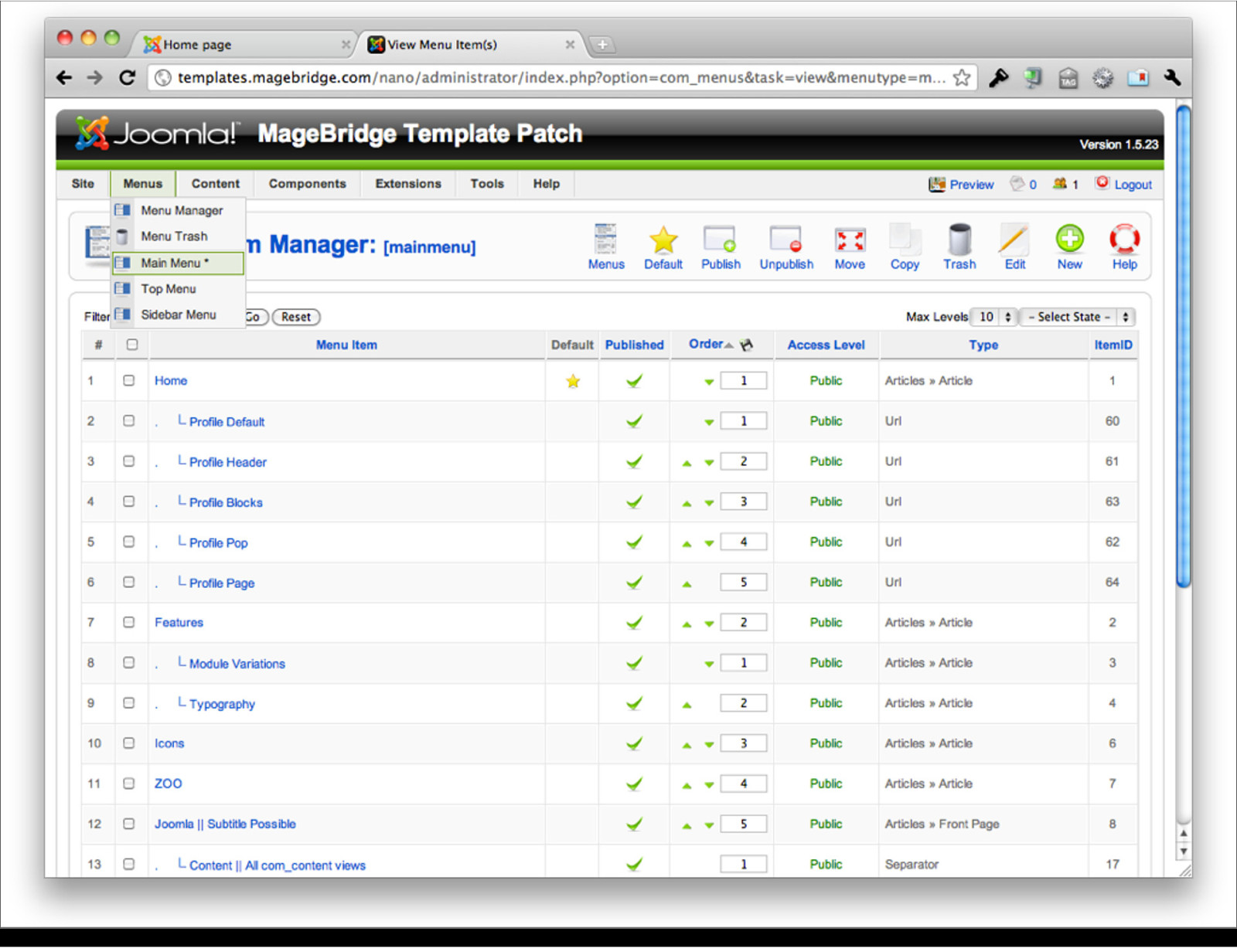Choose Sidebar Menu from dropdown
Image resolution: width=1237 pixels, height=952 pixels.
(x=179, y=314)
